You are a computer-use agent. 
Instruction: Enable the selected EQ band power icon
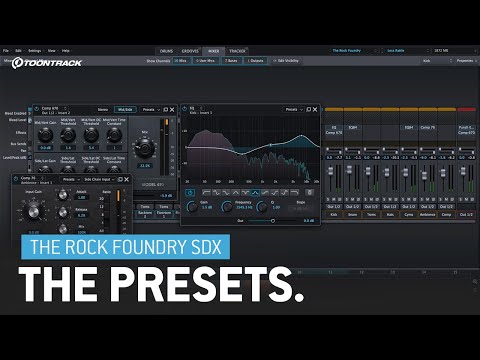point(190,193)
